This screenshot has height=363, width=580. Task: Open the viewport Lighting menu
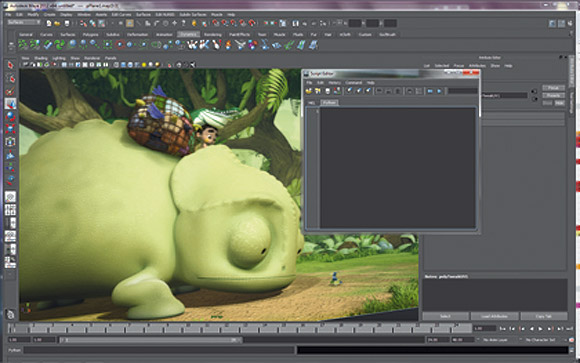coord(59,58)
